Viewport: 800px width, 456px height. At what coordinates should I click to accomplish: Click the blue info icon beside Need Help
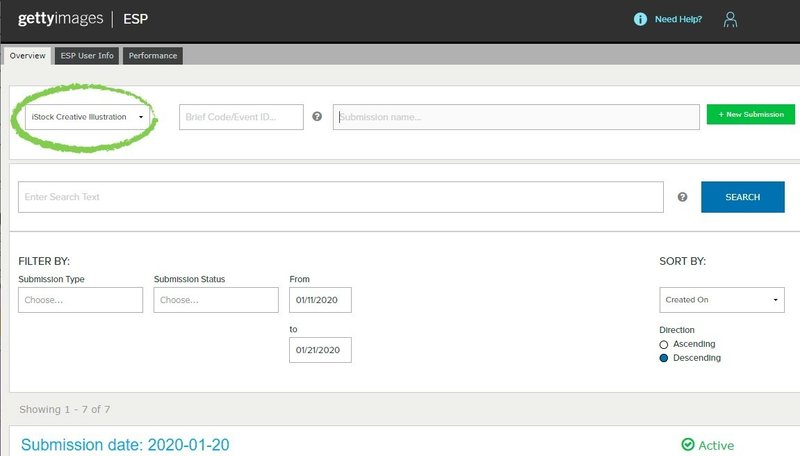[x=640, y=19]
